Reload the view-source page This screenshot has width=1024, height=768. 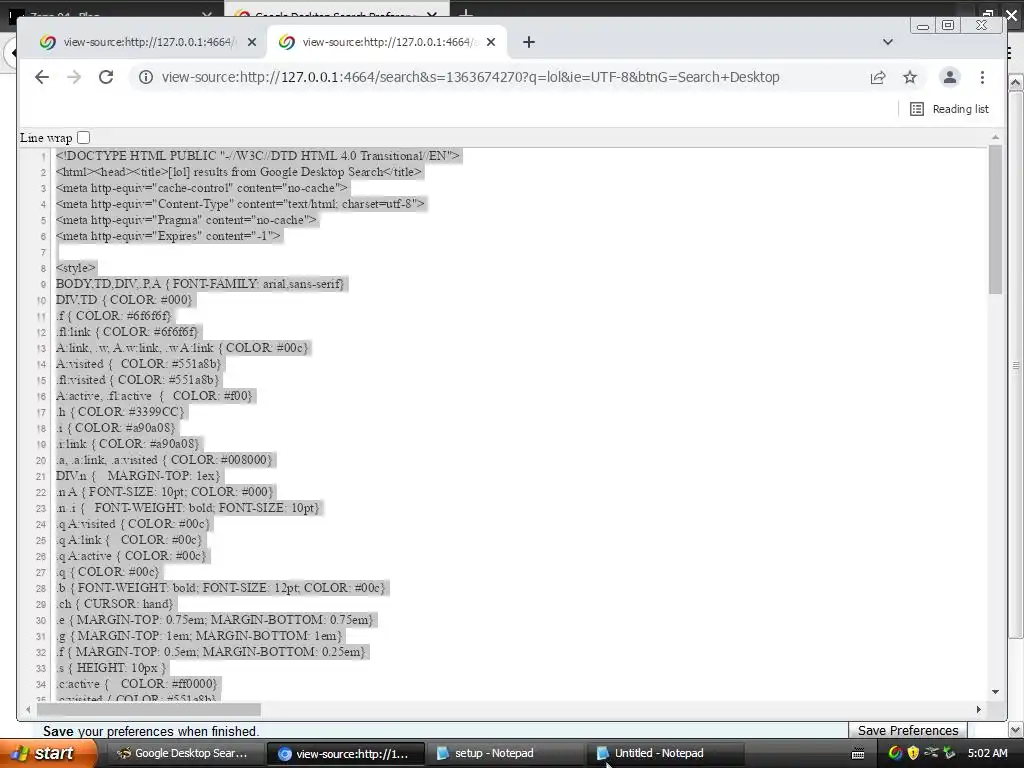tap(106, 77)
